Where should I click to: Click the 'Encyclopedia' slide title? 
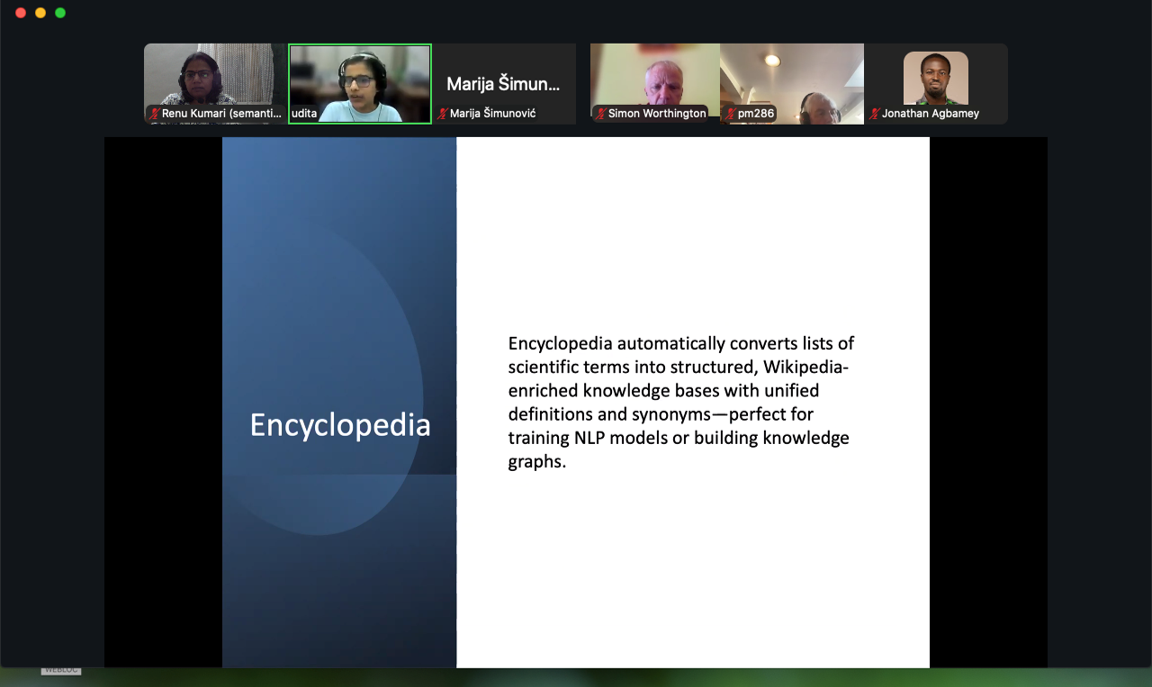pyautogui.click(x=340, y=425)
